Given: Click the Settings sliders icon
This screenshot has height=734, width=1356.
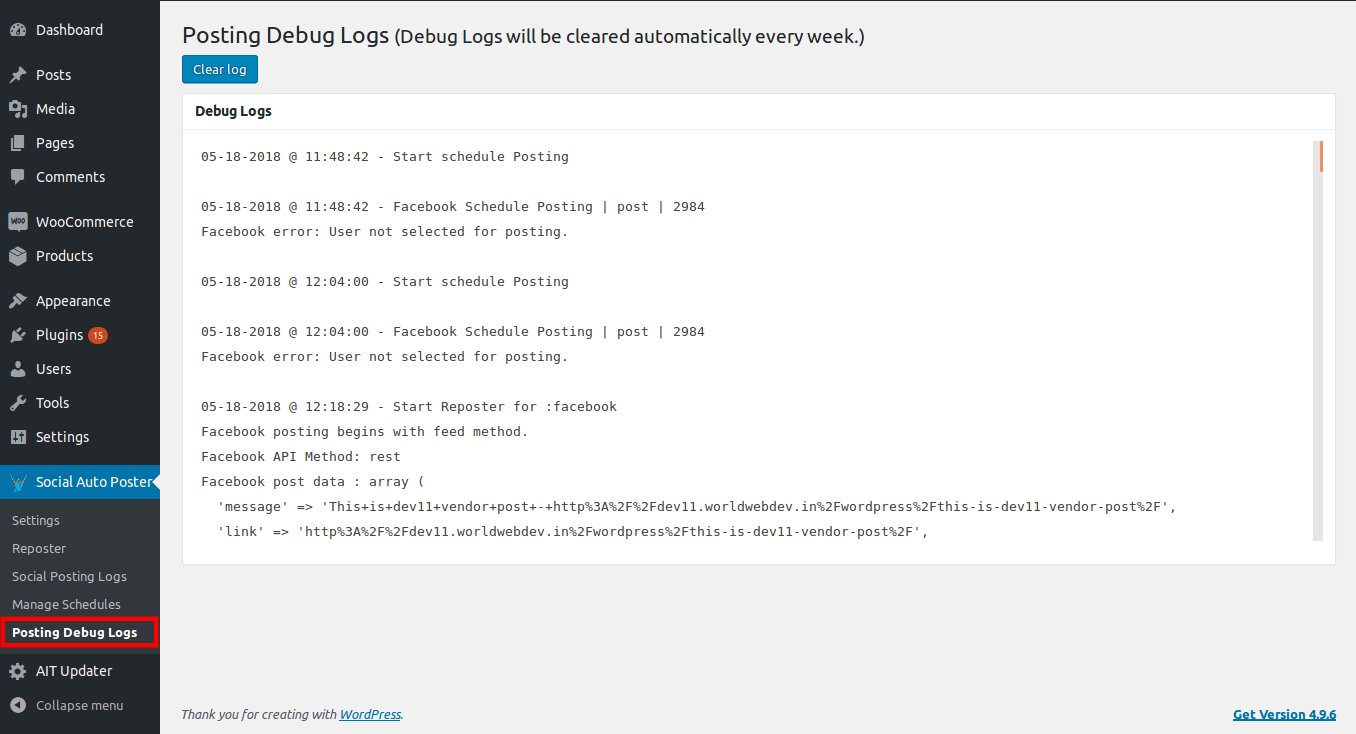Looking at the screenshot, I should (18, 437).
